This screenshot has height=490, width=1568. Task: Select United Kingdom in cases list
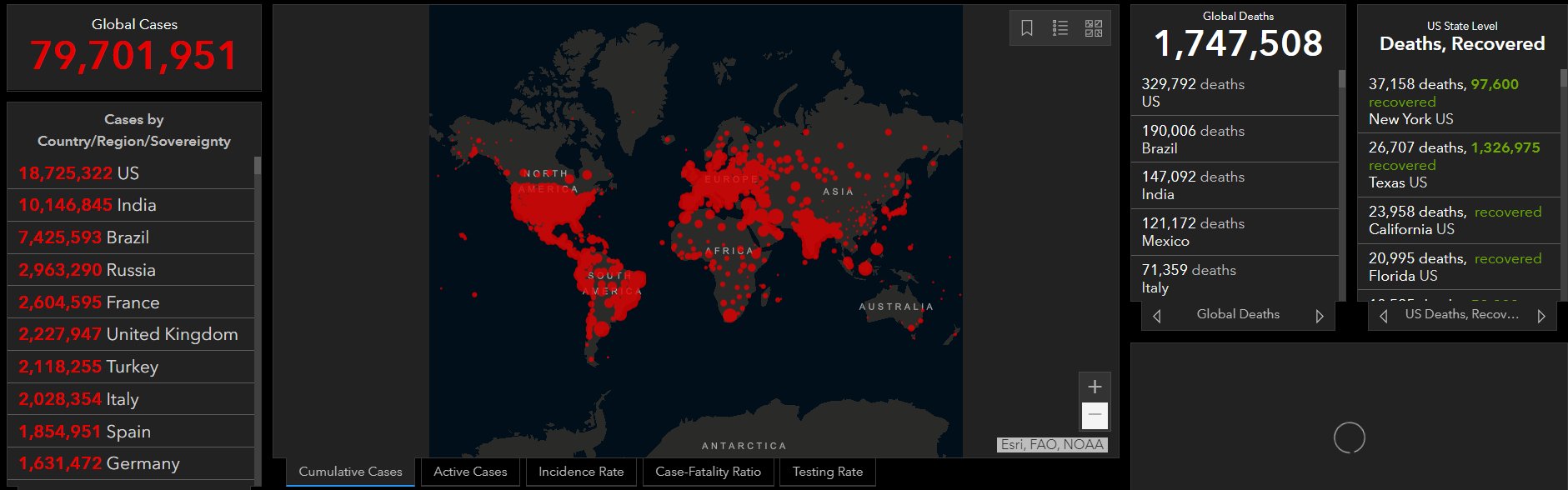tap(131, 334)
